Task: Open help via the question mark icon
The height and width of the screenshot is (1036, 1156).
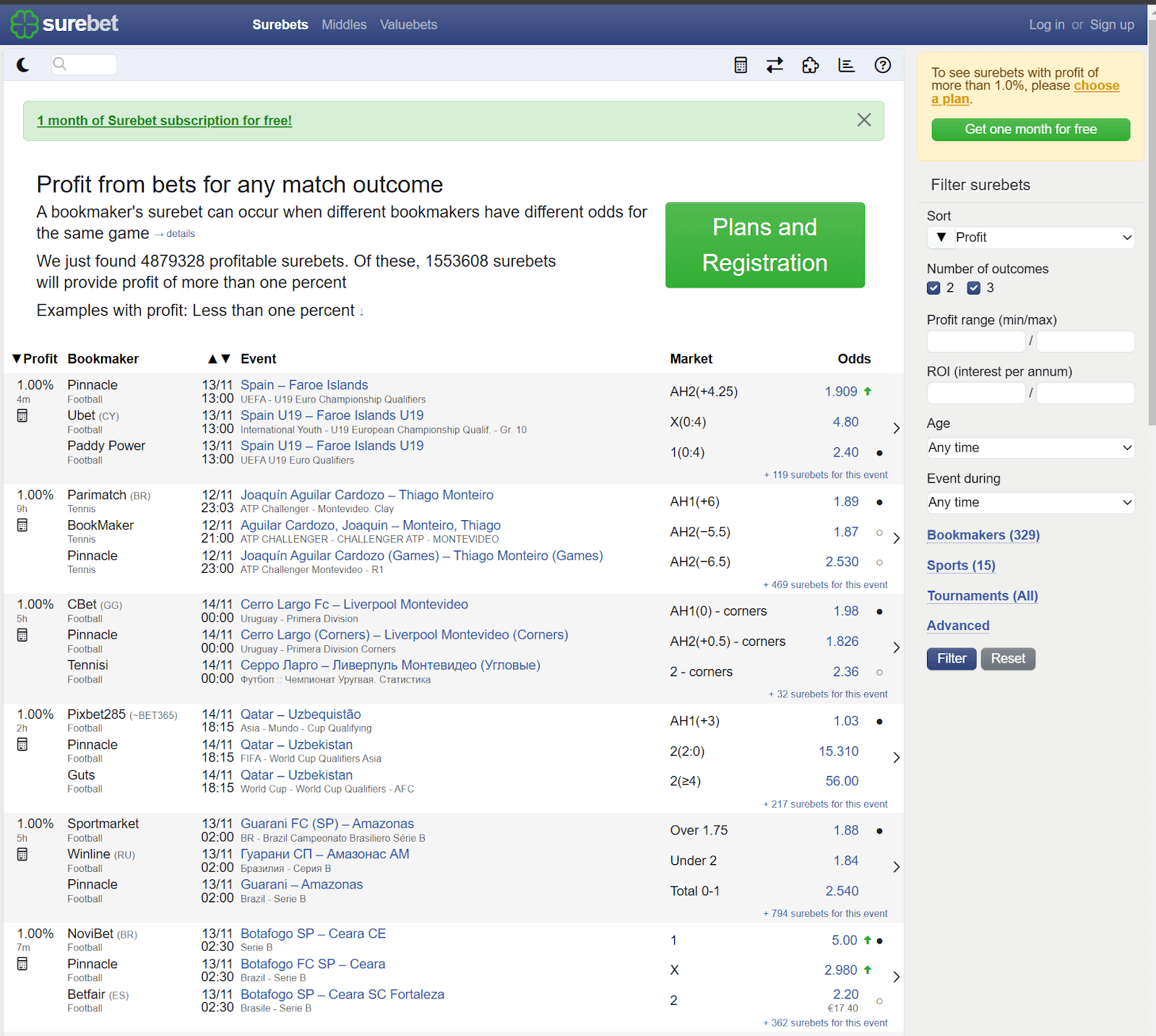Action: [x=882, y=64]
